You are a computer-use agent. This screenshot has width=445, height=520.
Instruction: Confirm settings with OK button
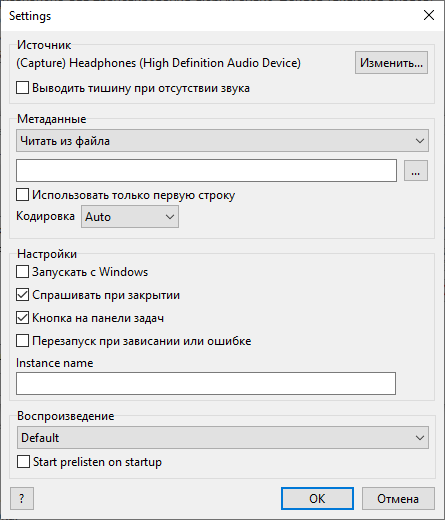coord(317,499)
